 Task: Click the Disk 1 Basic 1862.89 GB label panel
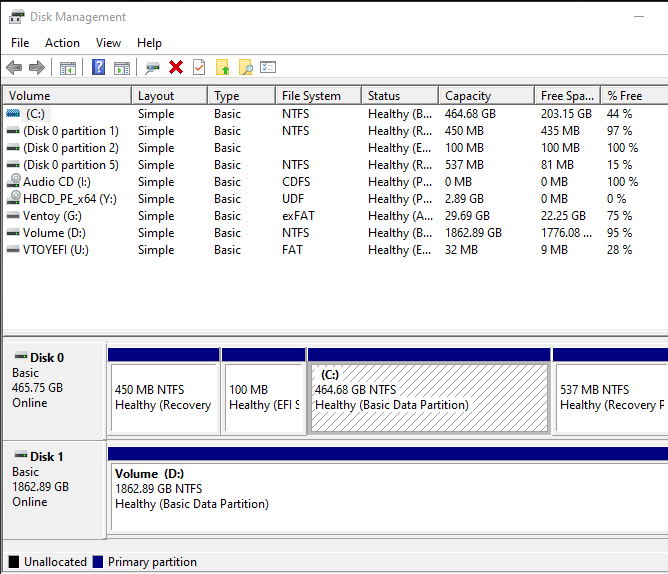54,490
